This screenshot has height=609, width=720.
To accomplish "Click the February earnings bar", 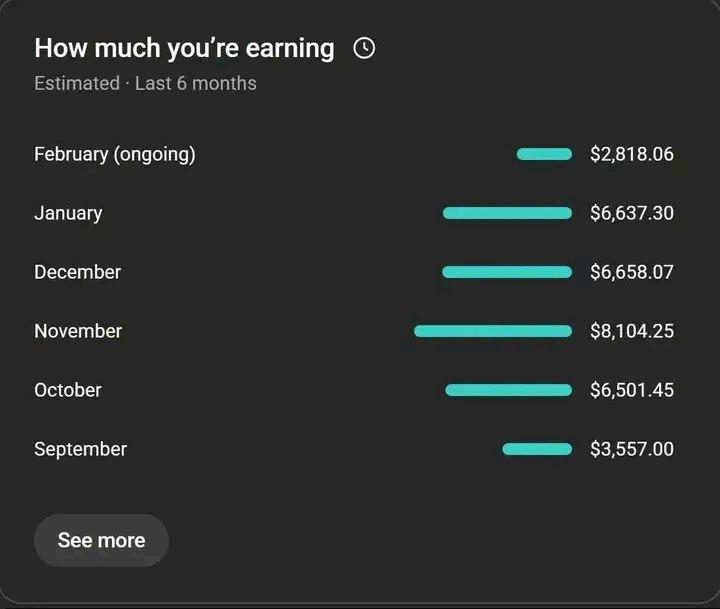I will 544,154.
